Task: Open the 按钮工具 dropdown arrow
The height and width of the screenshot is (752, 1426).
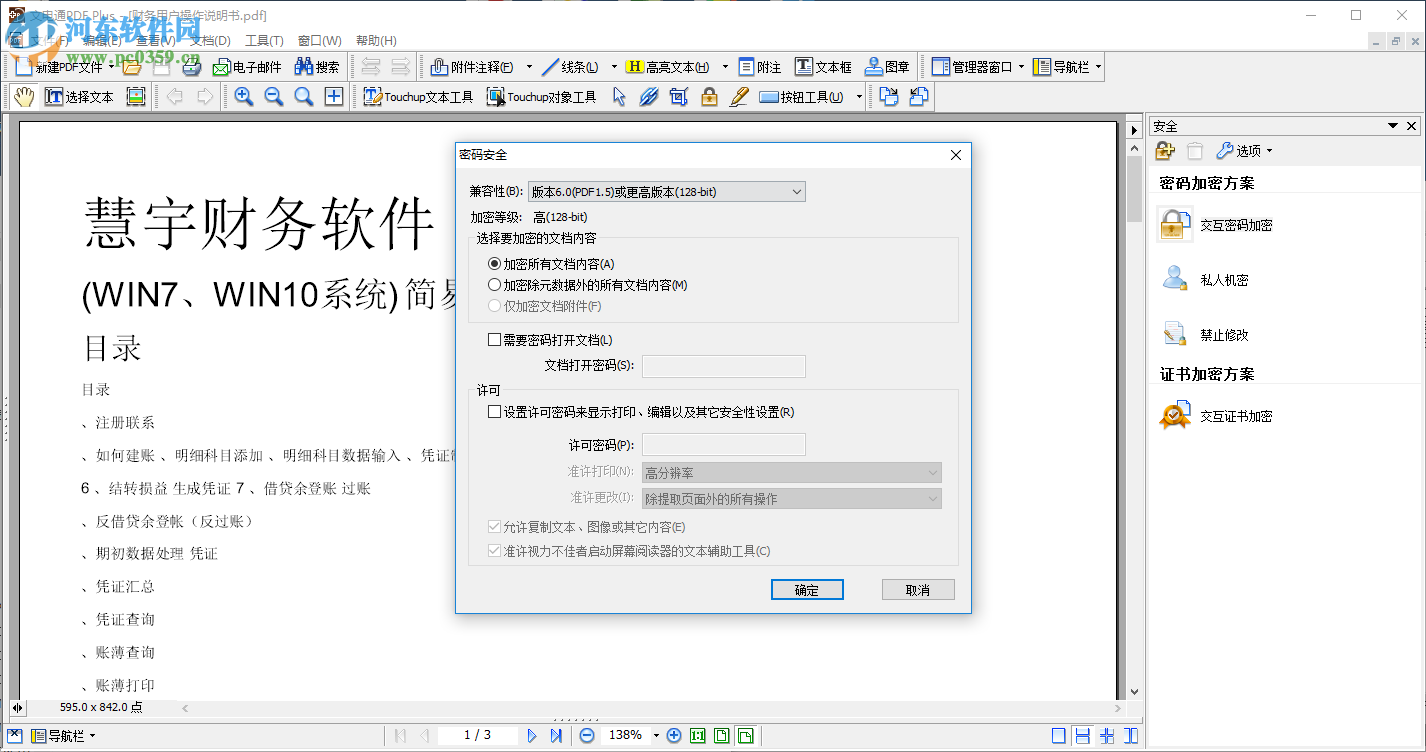Action: 856,96
